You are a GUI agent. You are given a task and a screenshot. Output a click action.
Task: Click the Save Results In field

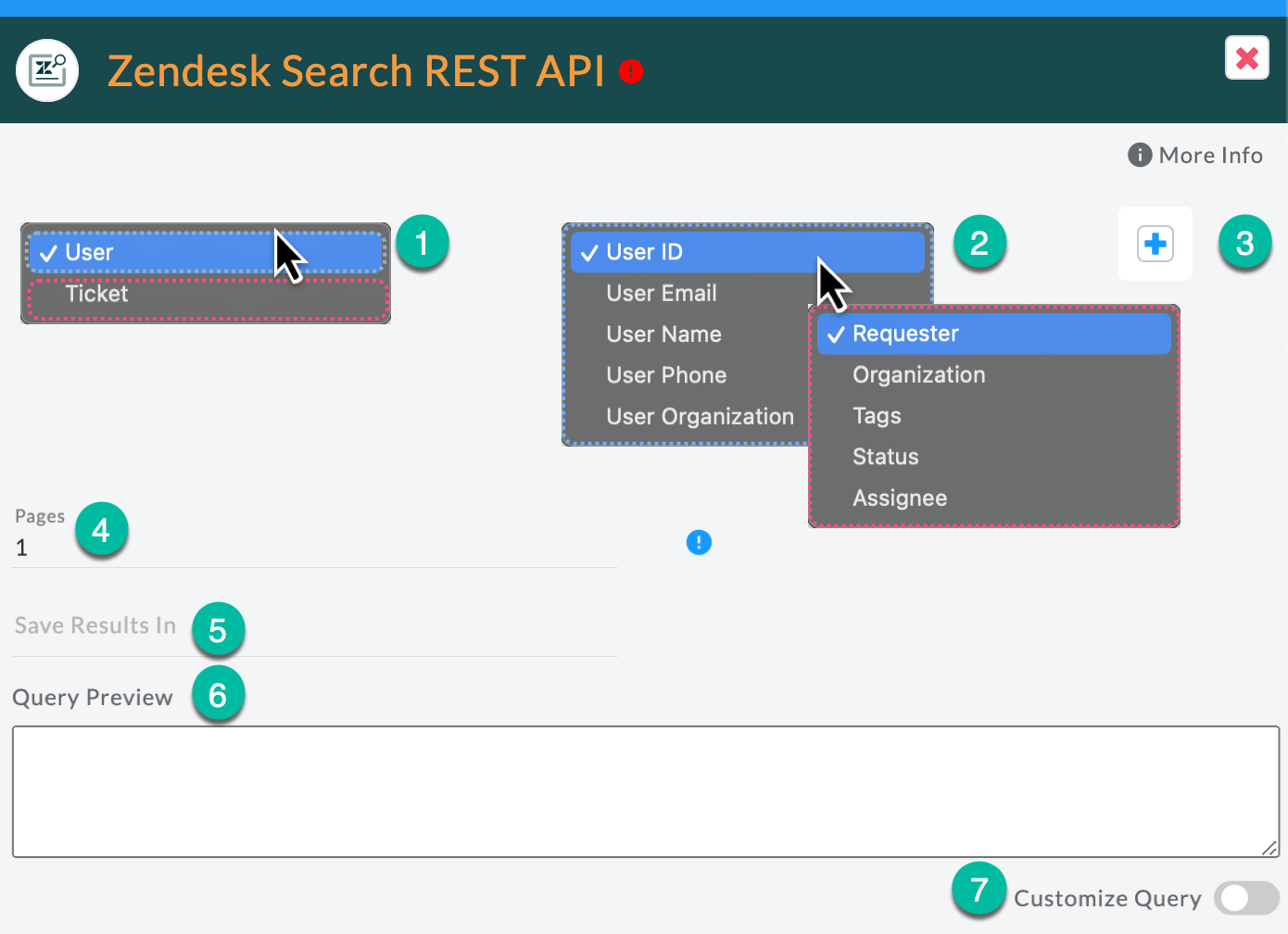(x=315, y=626)
